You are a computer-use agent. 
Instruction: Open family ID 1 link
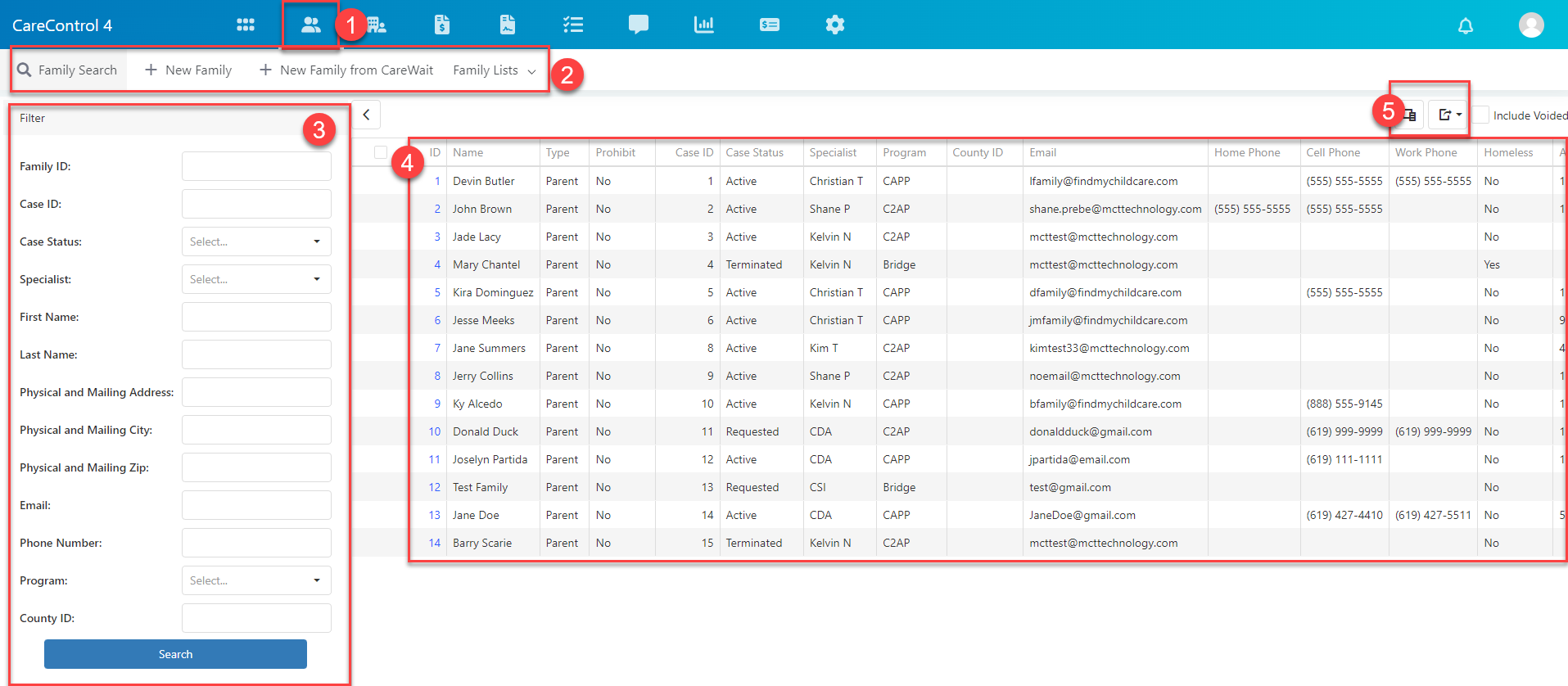437,181
